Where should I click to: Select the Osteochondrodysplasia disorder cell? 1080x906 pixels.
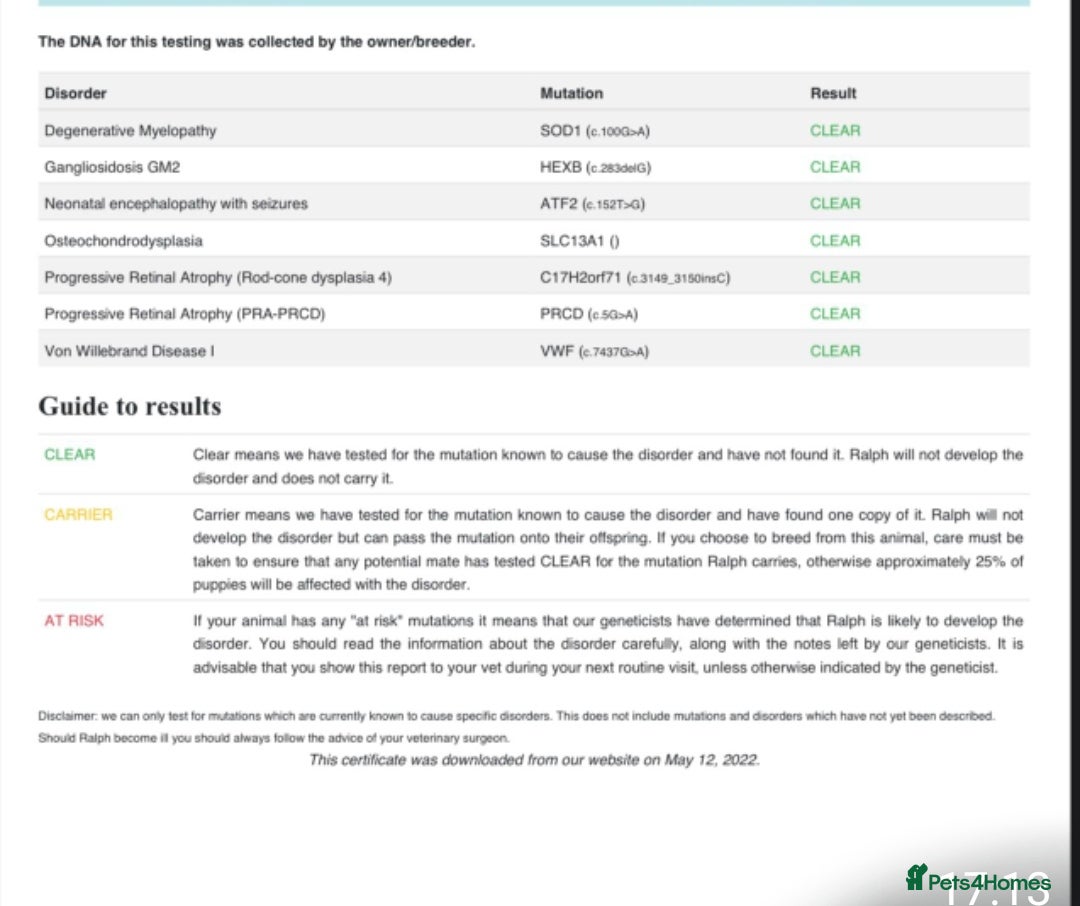[123, 240]
